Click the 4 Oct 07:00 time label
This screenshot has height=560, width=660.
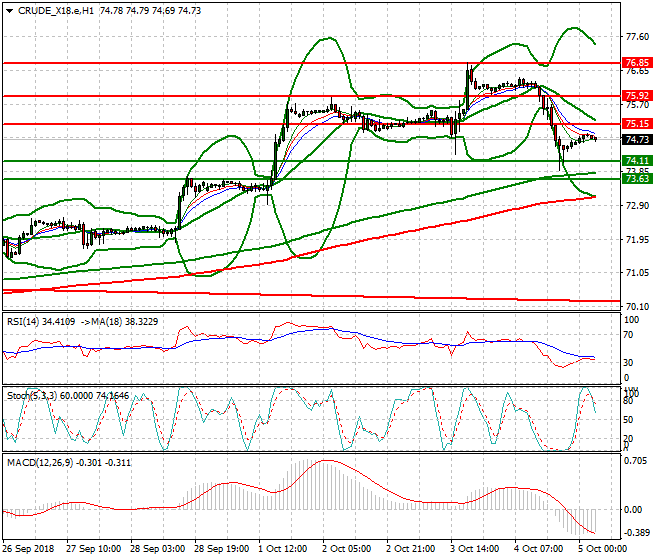pyautogui.click(x=538, y=549)
